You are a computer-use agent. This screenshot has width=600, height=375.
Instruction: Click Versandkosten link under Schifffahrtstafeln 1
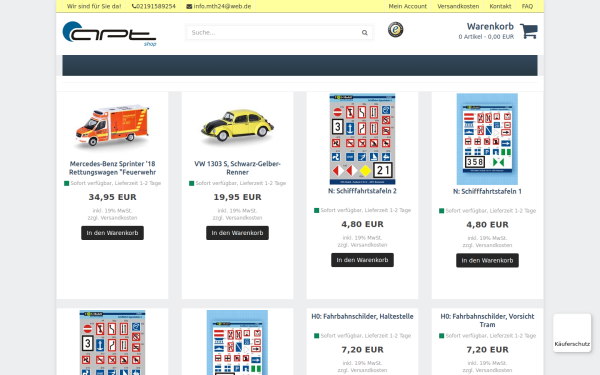tap(493, 245)
